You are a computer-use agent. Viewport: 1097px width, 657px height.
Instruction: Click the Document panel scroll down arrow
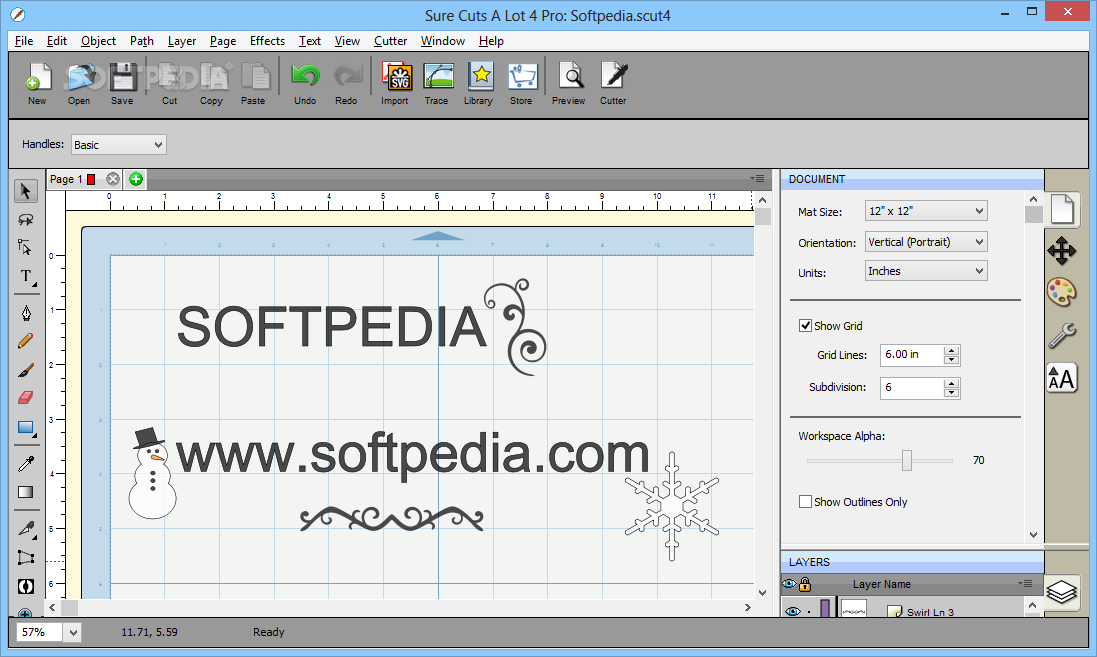point(1033,535)
